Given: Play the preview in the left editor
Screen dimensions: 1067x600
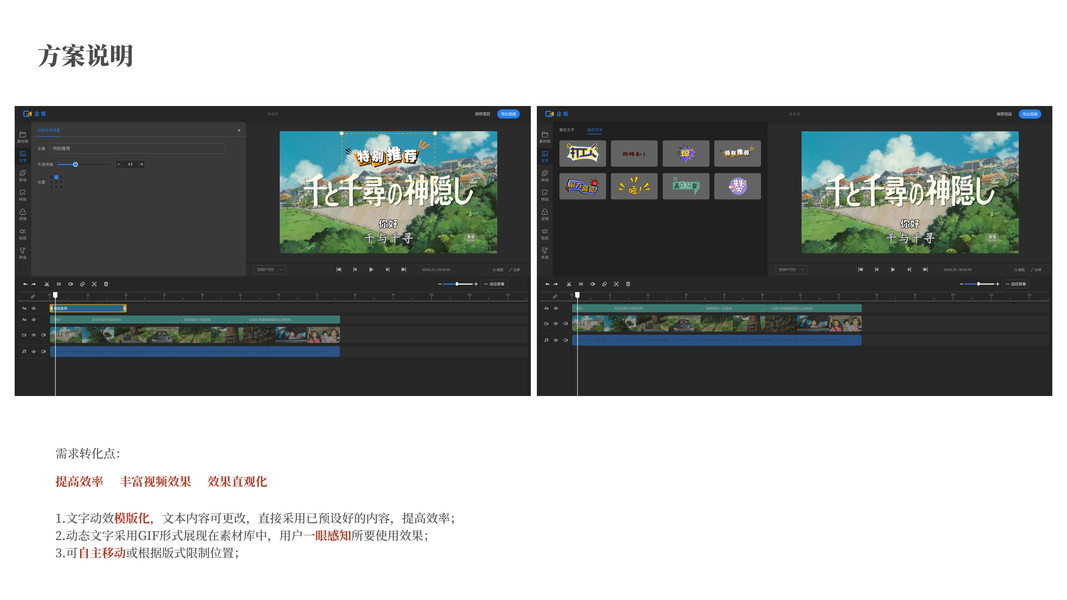Looking at the screenshot, I should [371, 269].
